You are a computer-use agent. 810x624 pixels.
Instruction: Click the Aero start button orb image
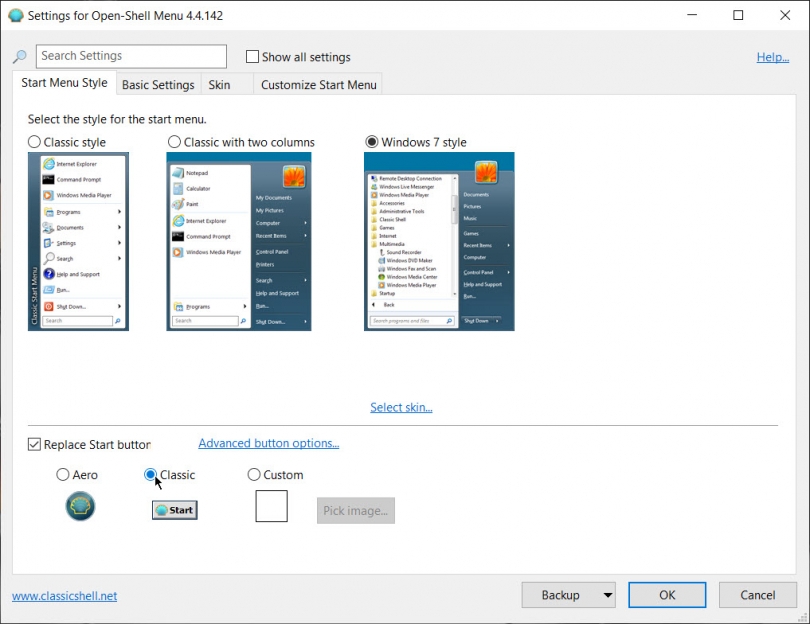pos(80,506)
